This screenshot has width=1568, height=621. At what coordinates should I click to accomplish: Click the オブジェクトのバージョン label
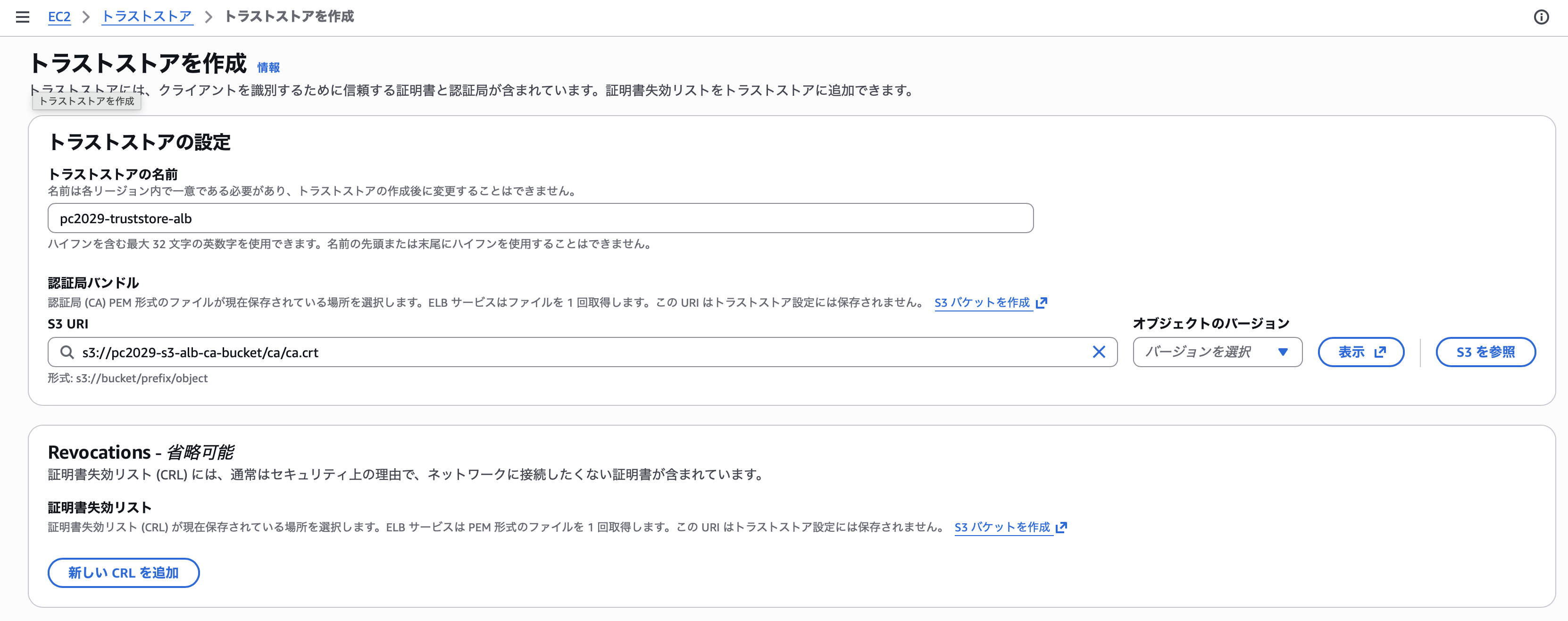1211,323
